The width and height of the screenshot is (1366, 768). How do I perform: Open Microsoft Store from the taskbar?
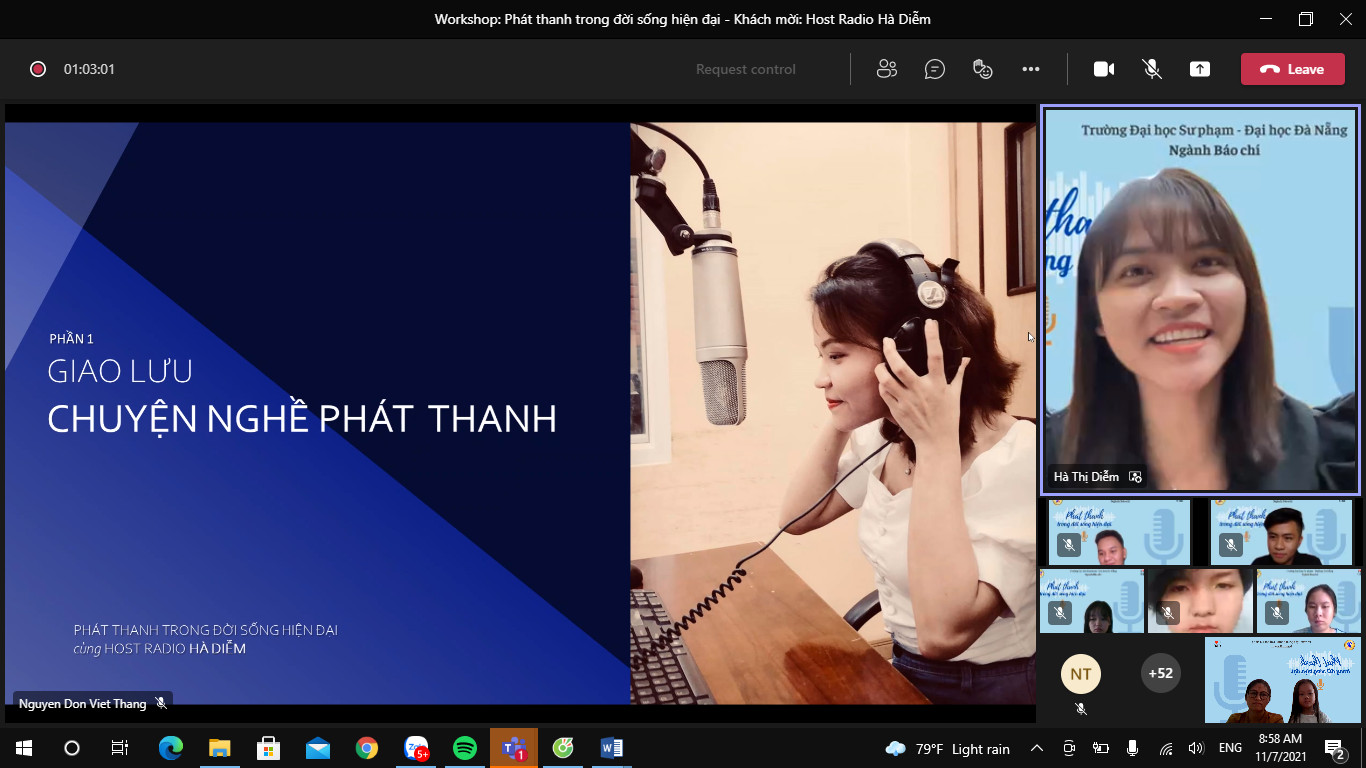[268, 748]
